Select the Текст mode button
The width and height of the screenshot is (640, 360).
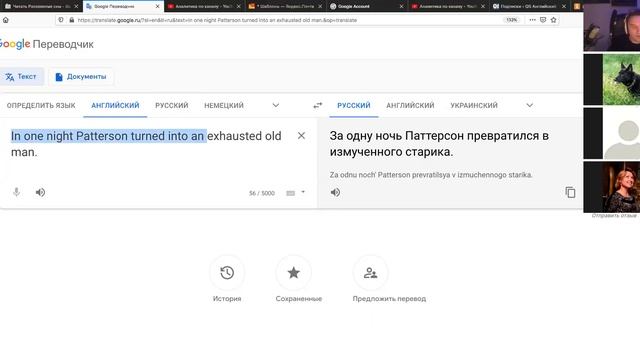(21, 76)
